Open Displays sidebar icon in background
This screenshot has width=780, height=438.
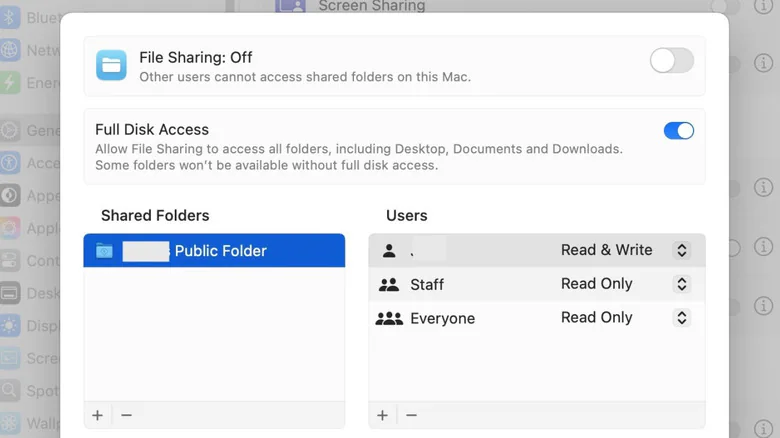[10, 326]
